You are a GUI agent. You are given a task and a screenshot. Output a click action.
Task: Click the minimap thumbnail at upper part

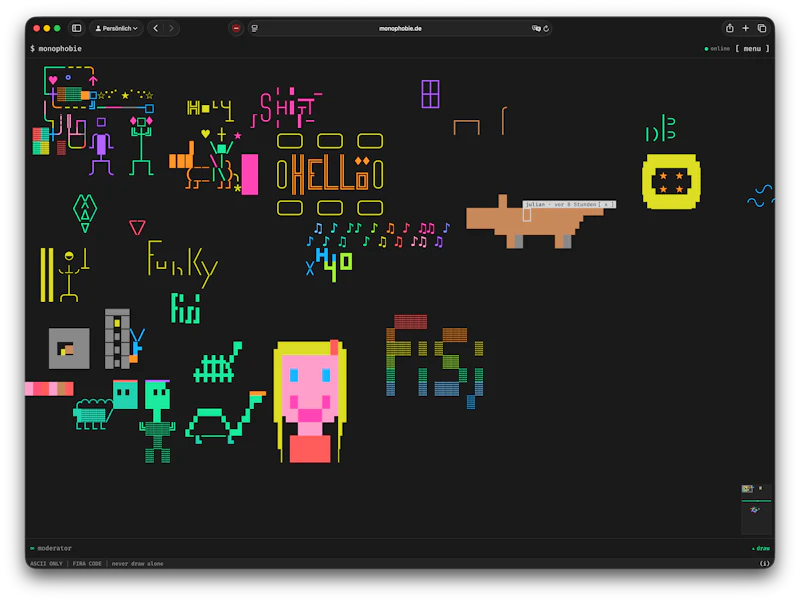(748, 489)
